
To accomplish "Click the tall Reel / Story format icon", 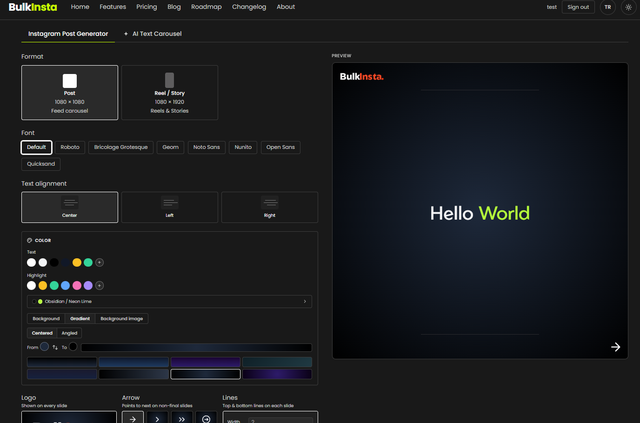I will pos(169,80).
